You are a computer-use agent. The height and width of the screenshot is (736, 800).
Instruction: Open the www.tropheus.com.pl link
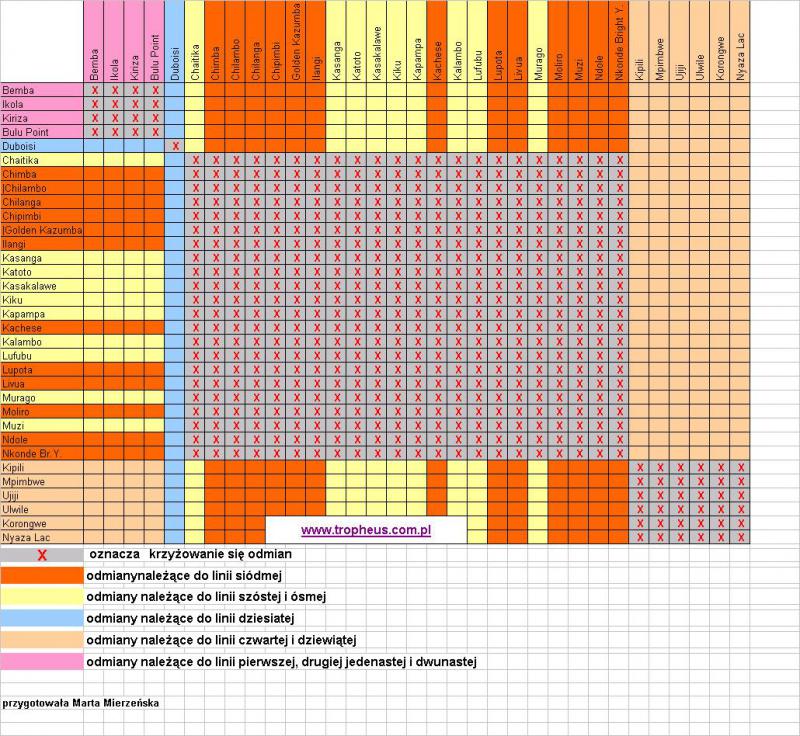pyautogui.click(x=365, y=529)
